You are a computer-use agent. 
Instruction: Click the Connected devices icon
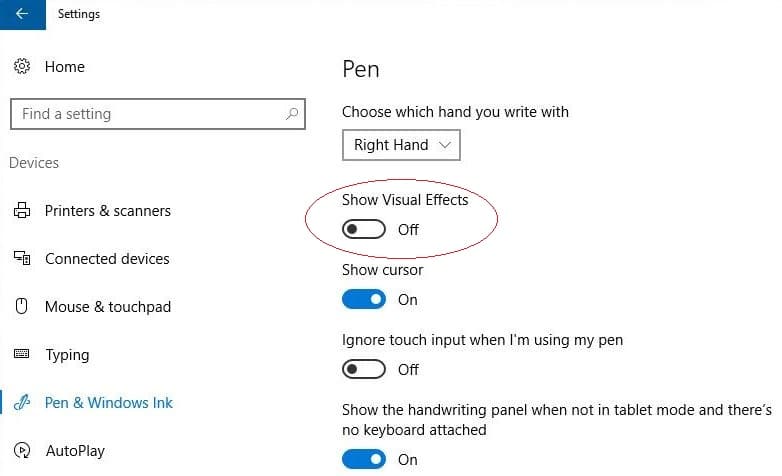22,258
